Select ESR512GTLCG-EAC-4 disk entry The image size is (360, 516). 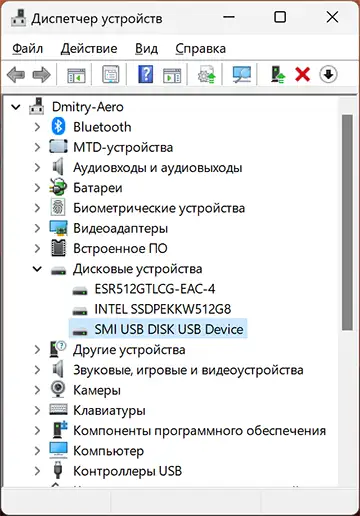[x=155, y=289]
